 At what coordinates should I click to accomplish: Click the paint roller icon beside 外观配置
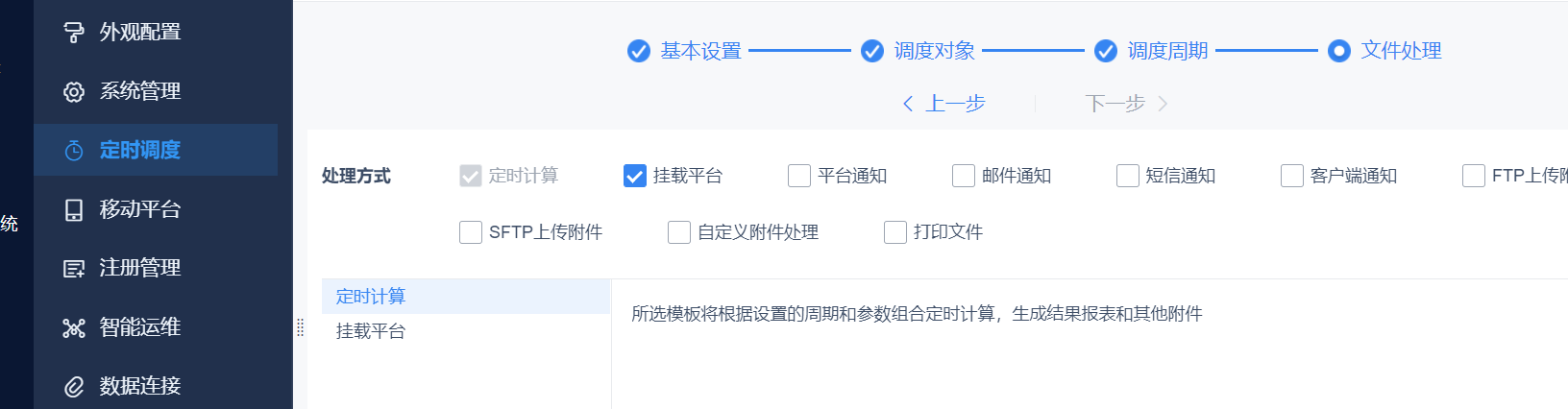tap(74, 33)
